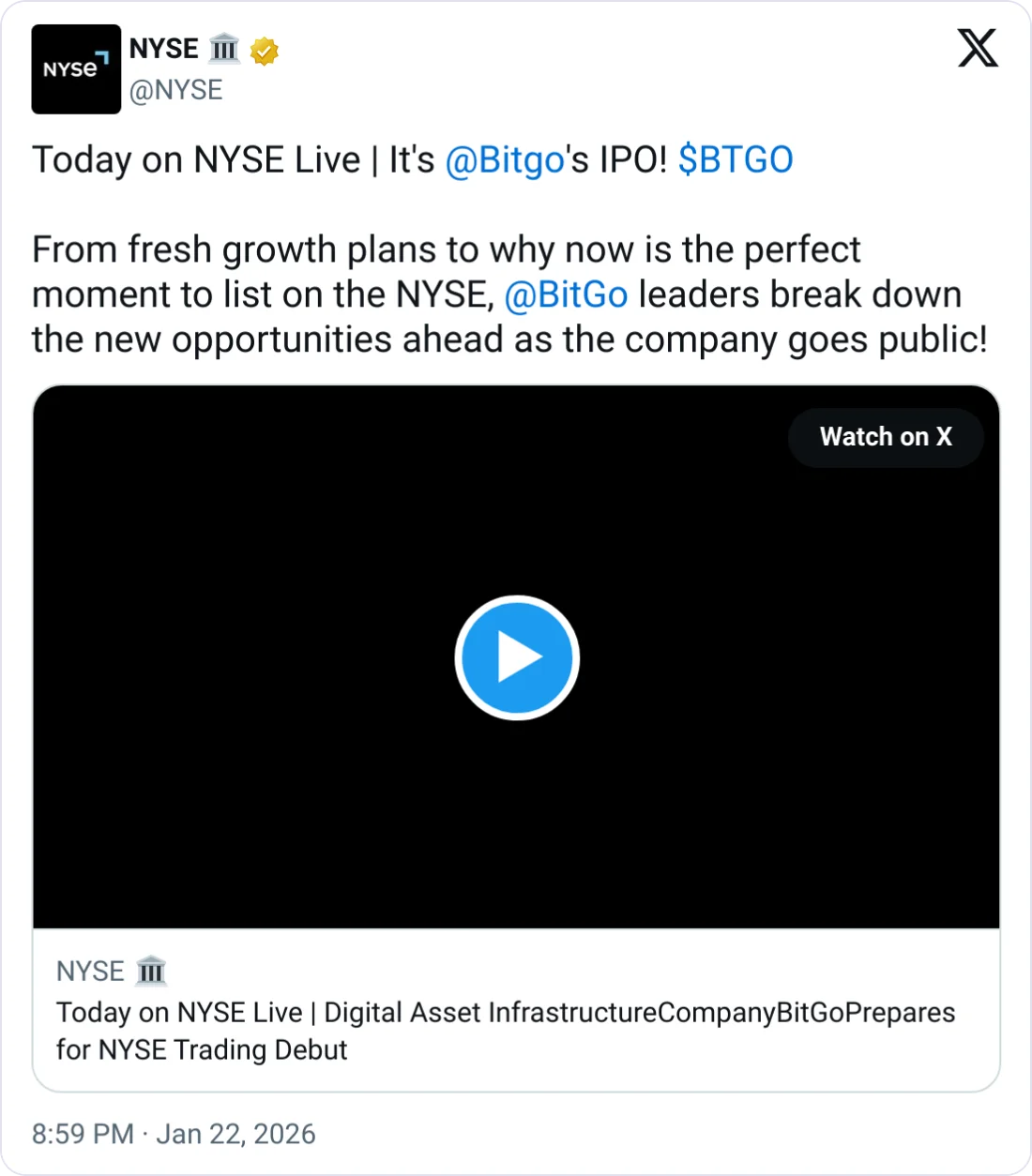Click the NYSE label in the card footer

point(90,971)
